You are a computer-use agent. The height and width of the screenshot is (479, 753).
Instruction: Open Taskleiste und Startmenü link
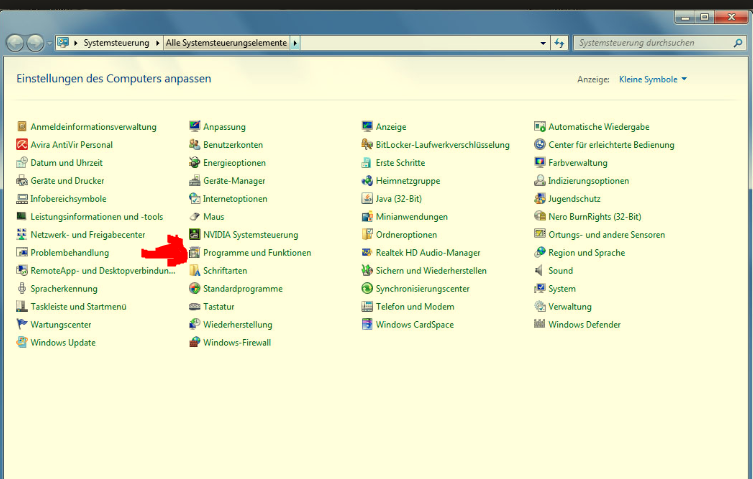[x=78, y=307]
